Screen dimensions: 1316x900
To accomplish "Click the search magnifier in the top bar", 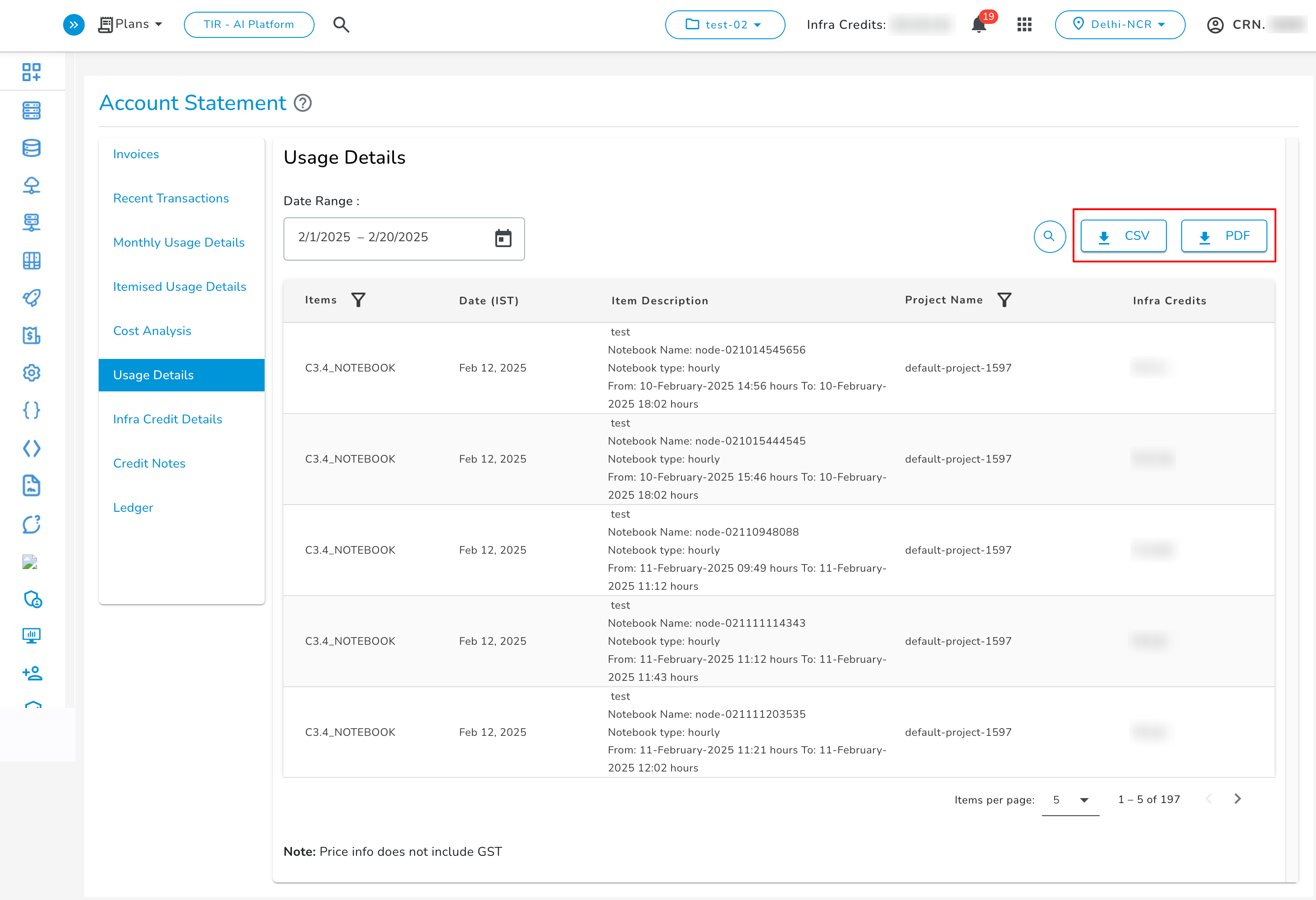I will 341,24.
